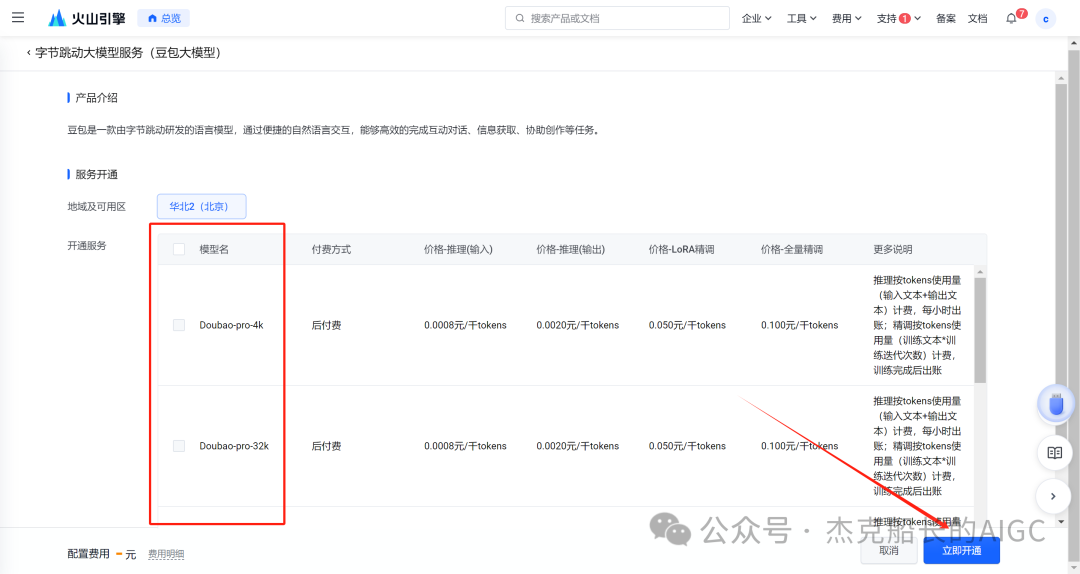Click the 价格-全量精调 column header
Screen dimensions: 1080x574
coord(791,249)
